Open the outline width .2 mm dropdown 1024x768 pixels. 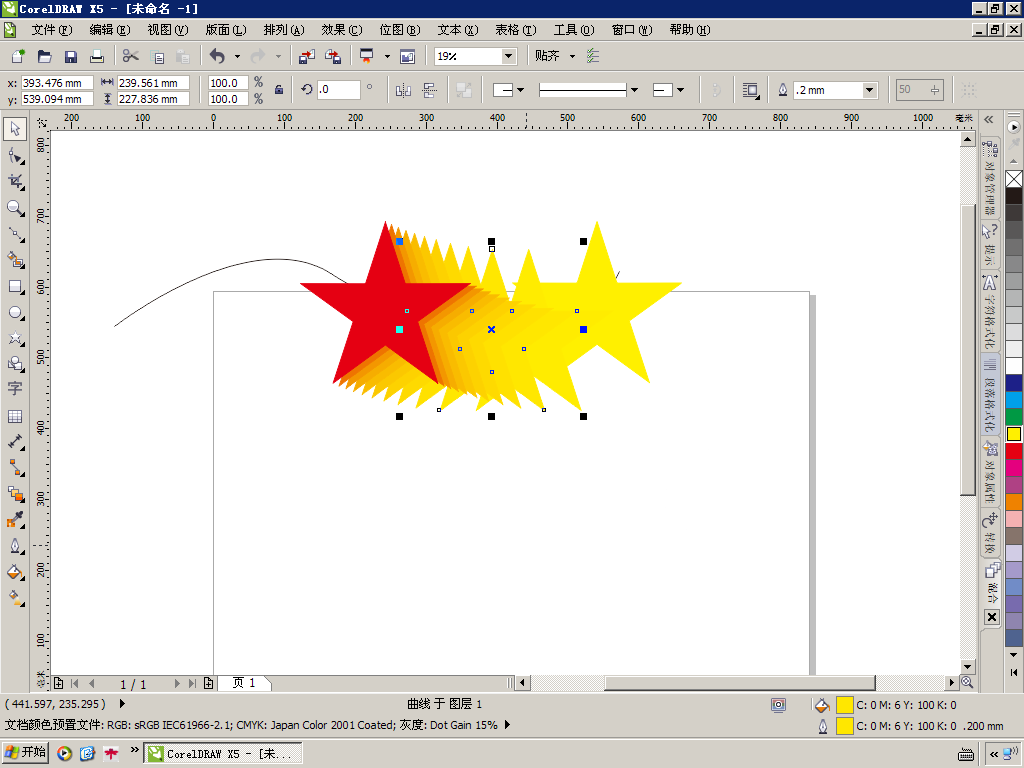[869, 90]
